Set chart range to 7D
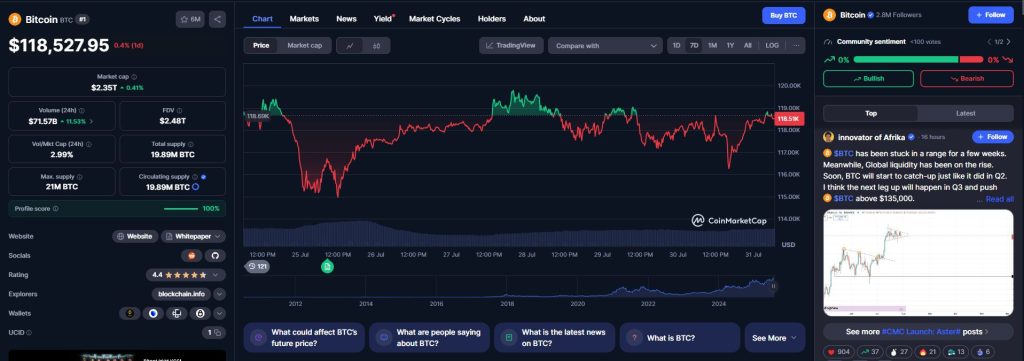 click(694, 46)
